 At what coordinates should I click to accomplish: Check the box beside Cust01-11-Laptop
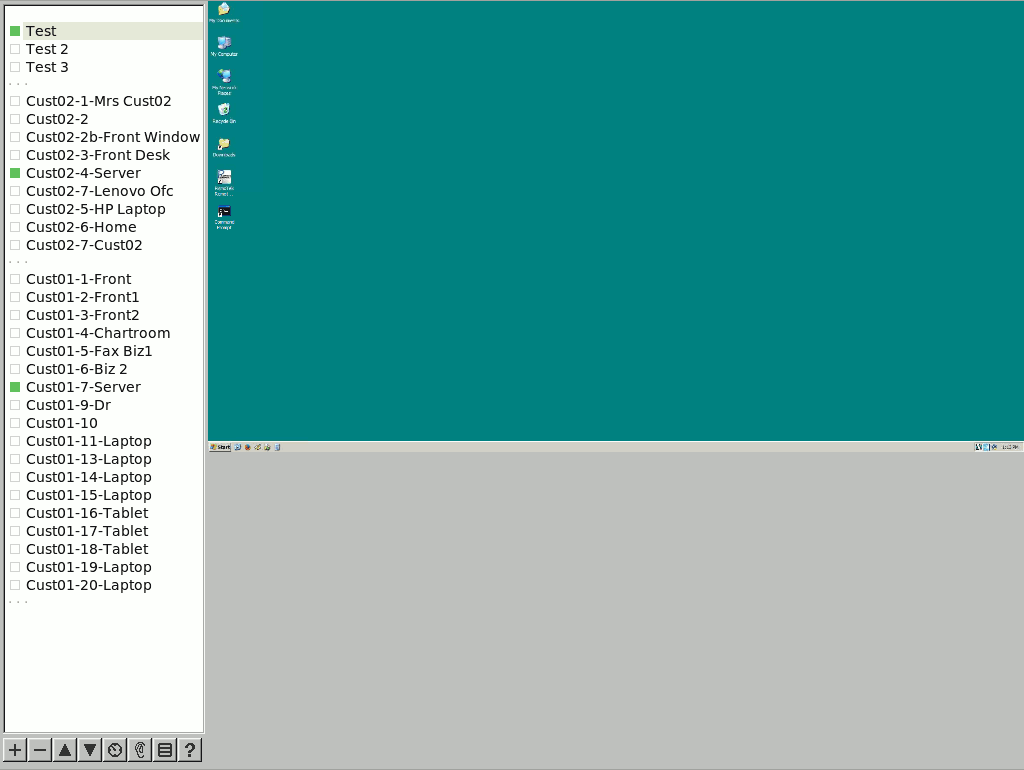14,441
